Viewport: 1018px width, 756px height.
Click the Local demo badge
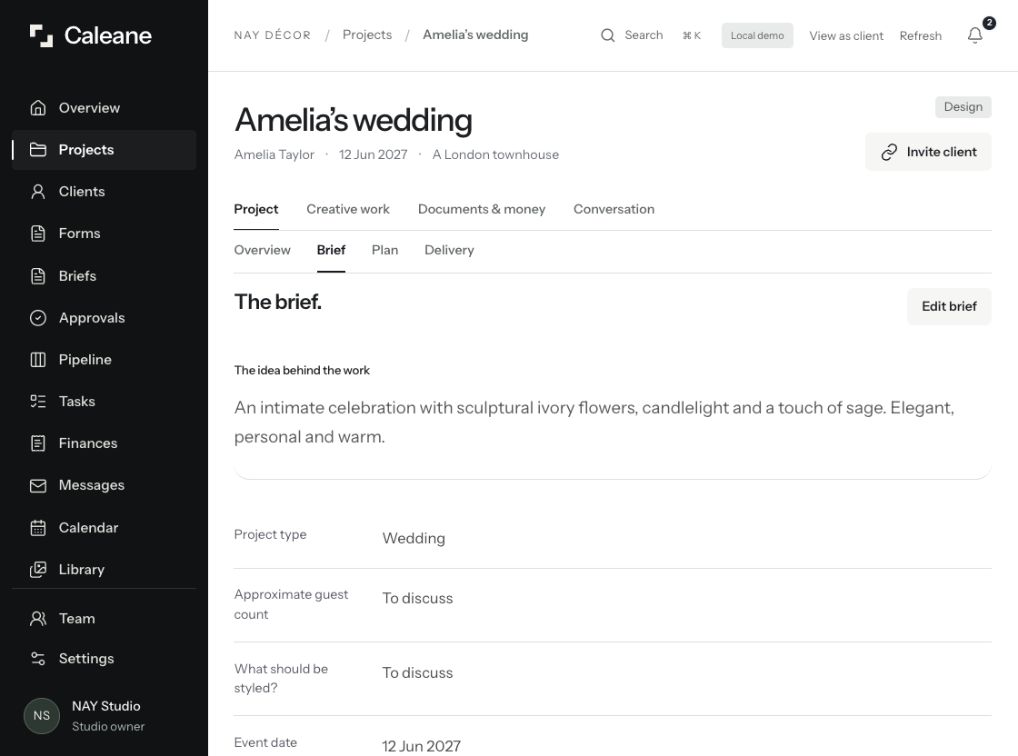coord(757,36)
